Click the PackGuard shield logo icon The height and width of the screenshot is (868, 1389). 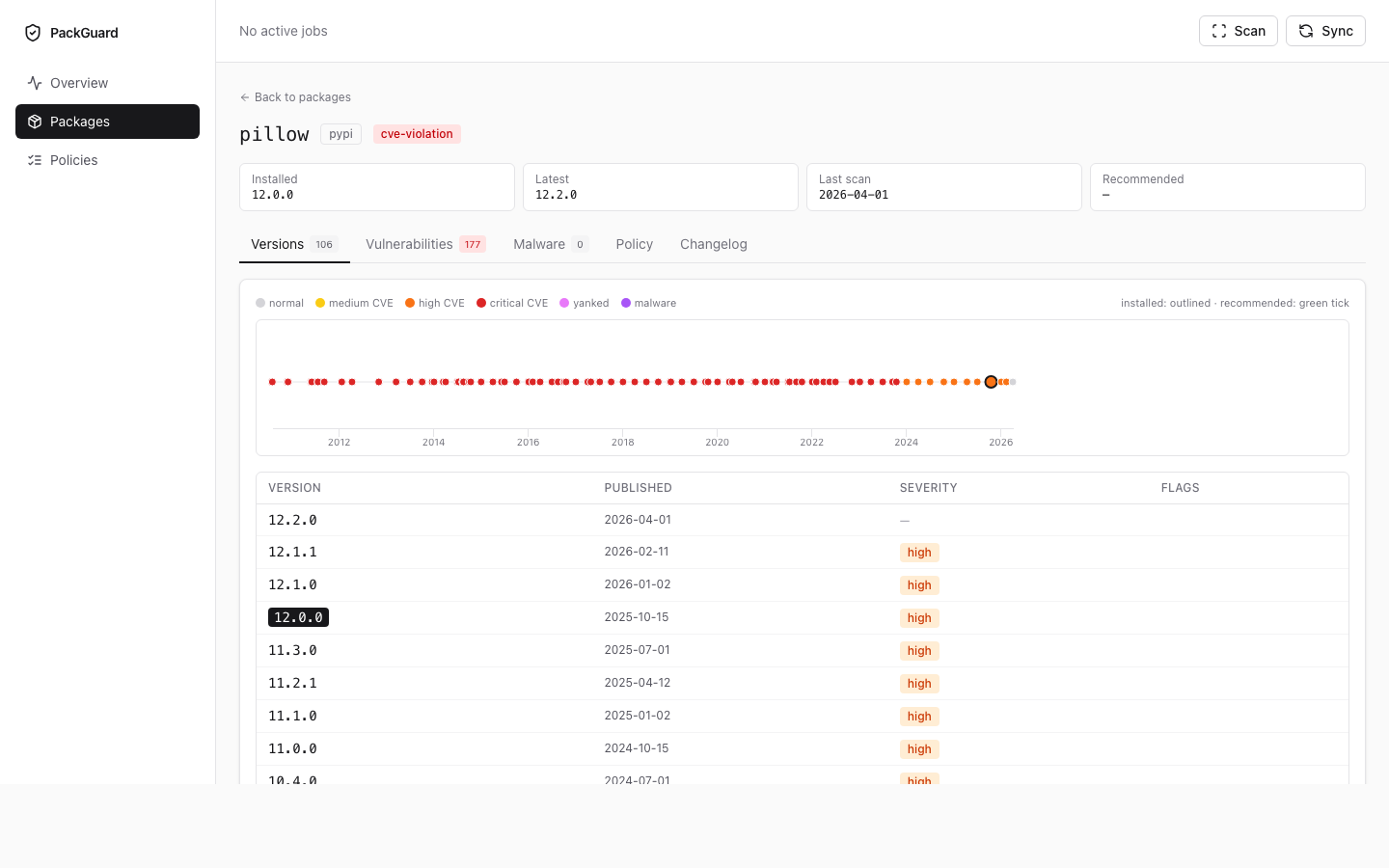click(33, 33)
